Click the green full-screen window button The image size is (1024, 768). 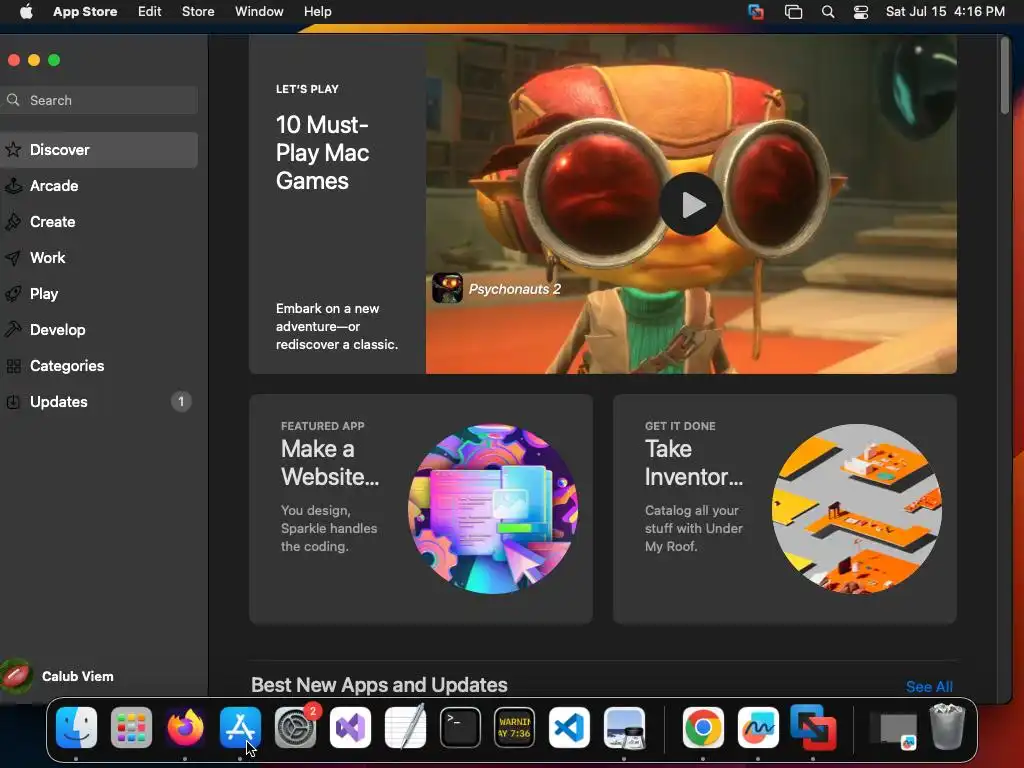(54, 60)
